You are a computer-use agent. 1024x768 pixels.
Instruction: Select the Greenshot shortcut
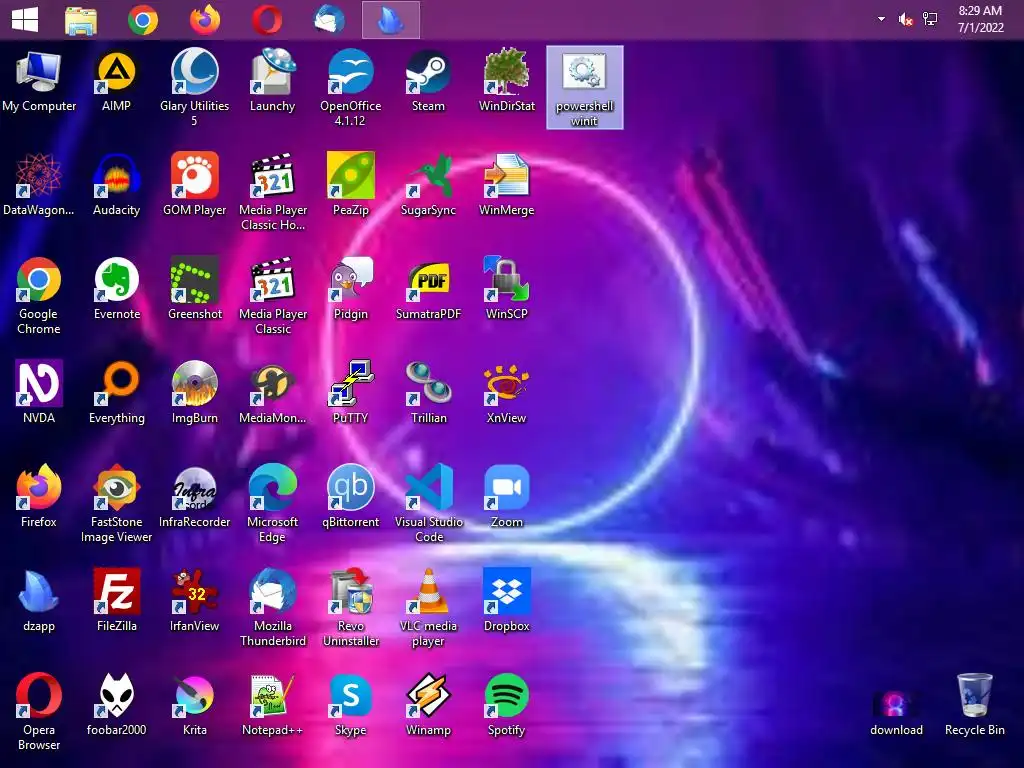pos(195,289)
